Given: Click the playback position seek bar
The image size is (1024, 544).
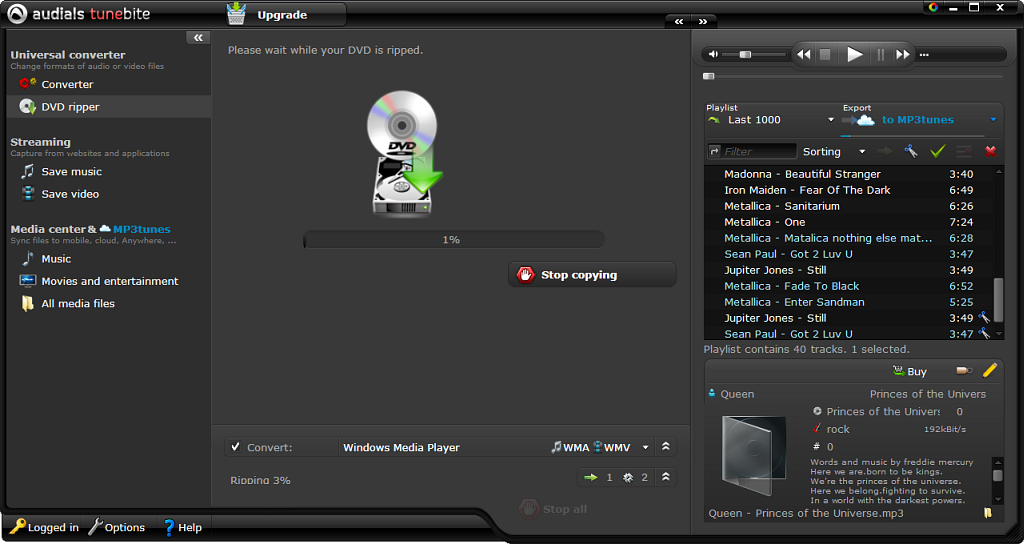Looking at the screenshot, I should click(853, 76).
